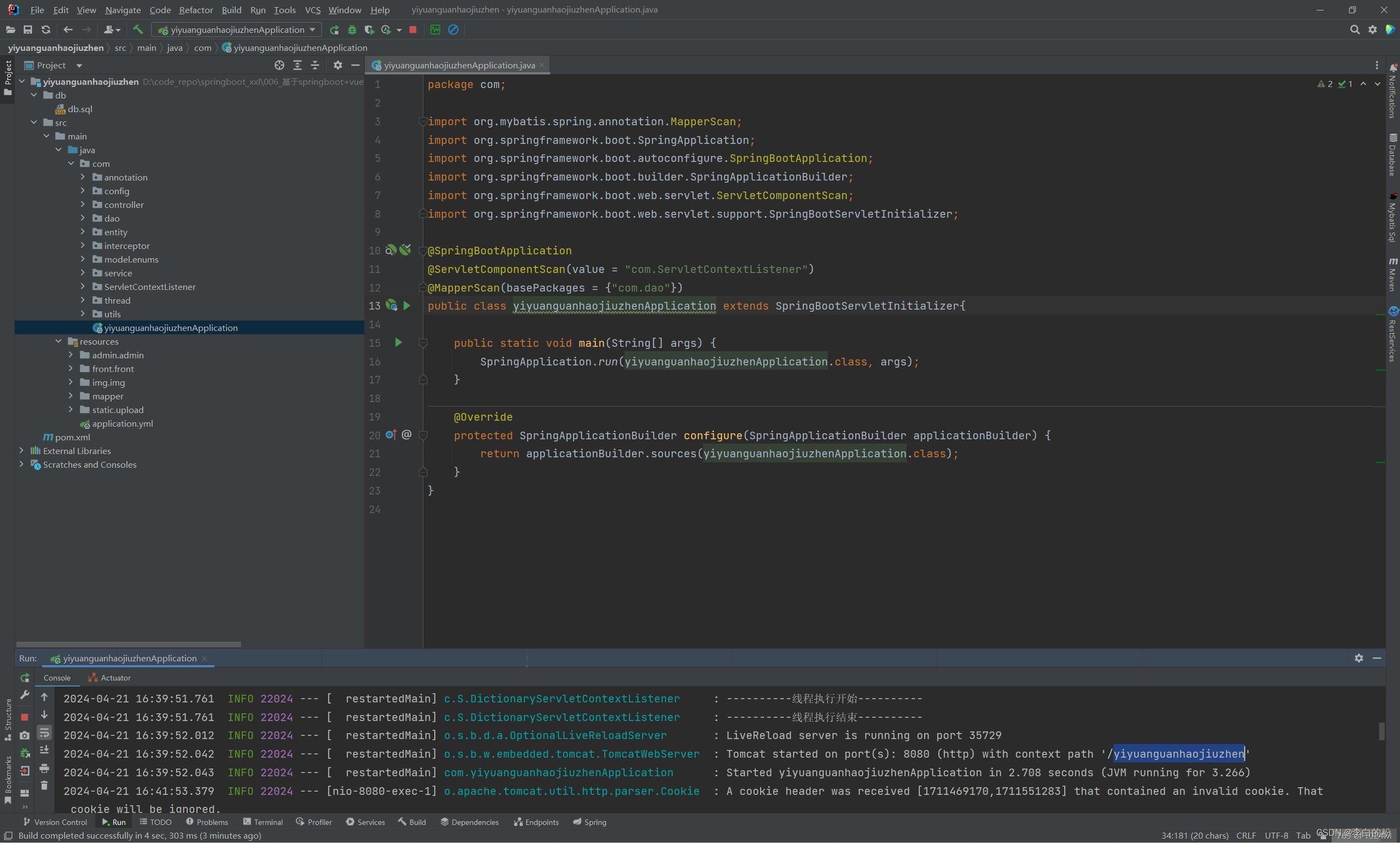Stop the running application with red square icon
The image size is (1400, 843).
tap(413, 30)
